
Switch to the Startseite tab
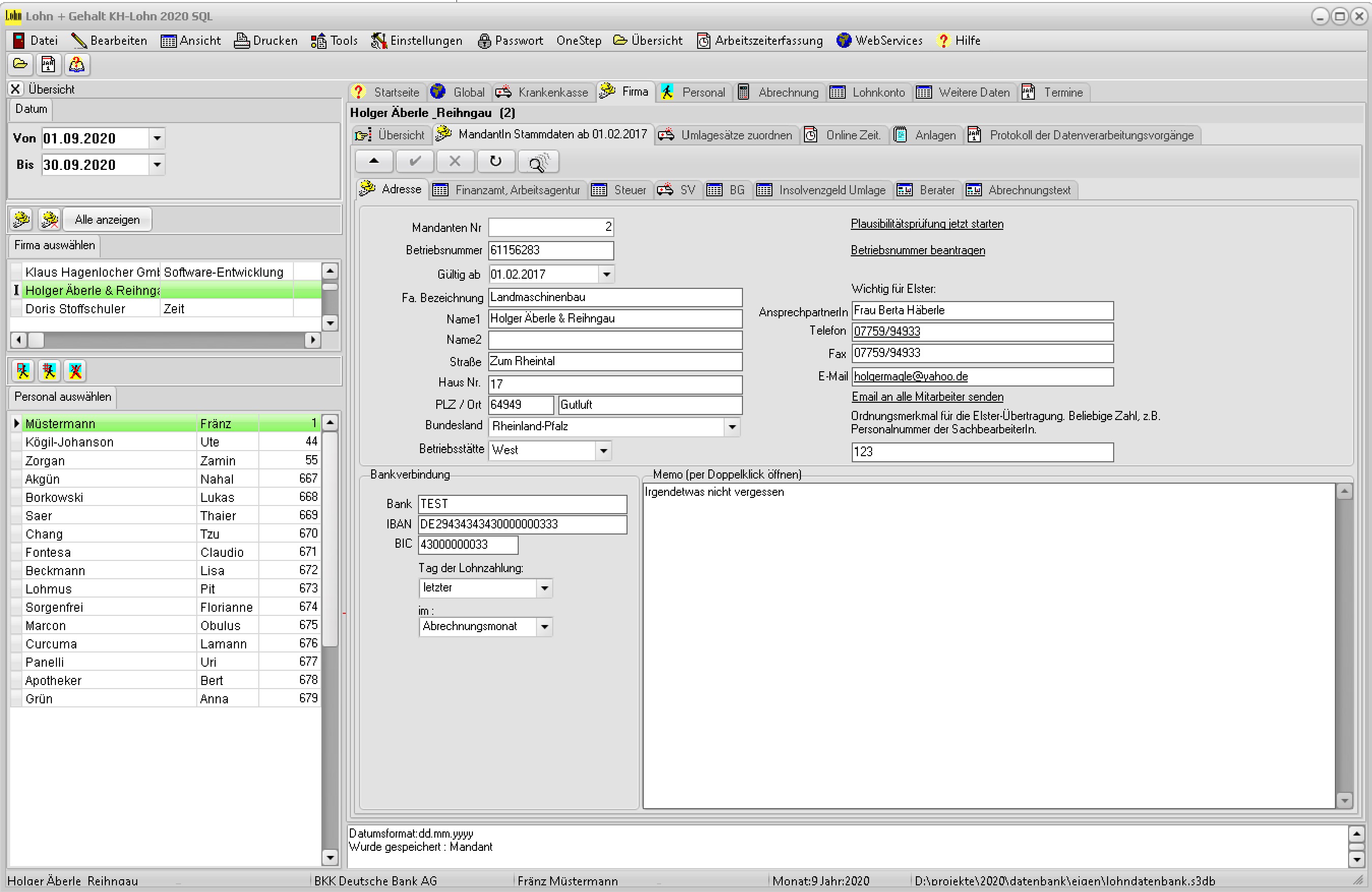point(387,92)
